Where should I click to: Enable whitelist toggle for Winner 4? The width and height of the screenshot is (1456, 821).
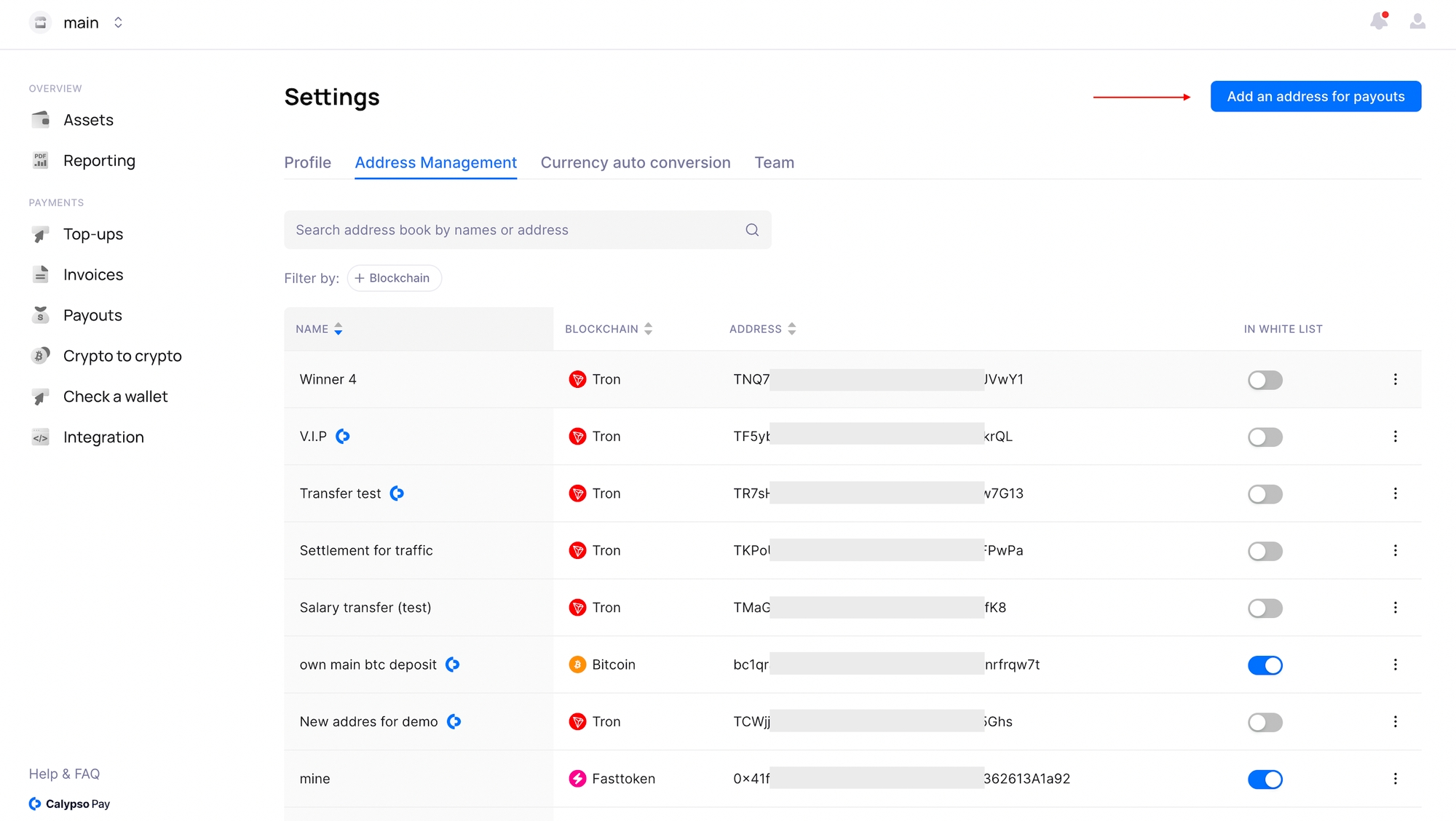click(1265, 380)
